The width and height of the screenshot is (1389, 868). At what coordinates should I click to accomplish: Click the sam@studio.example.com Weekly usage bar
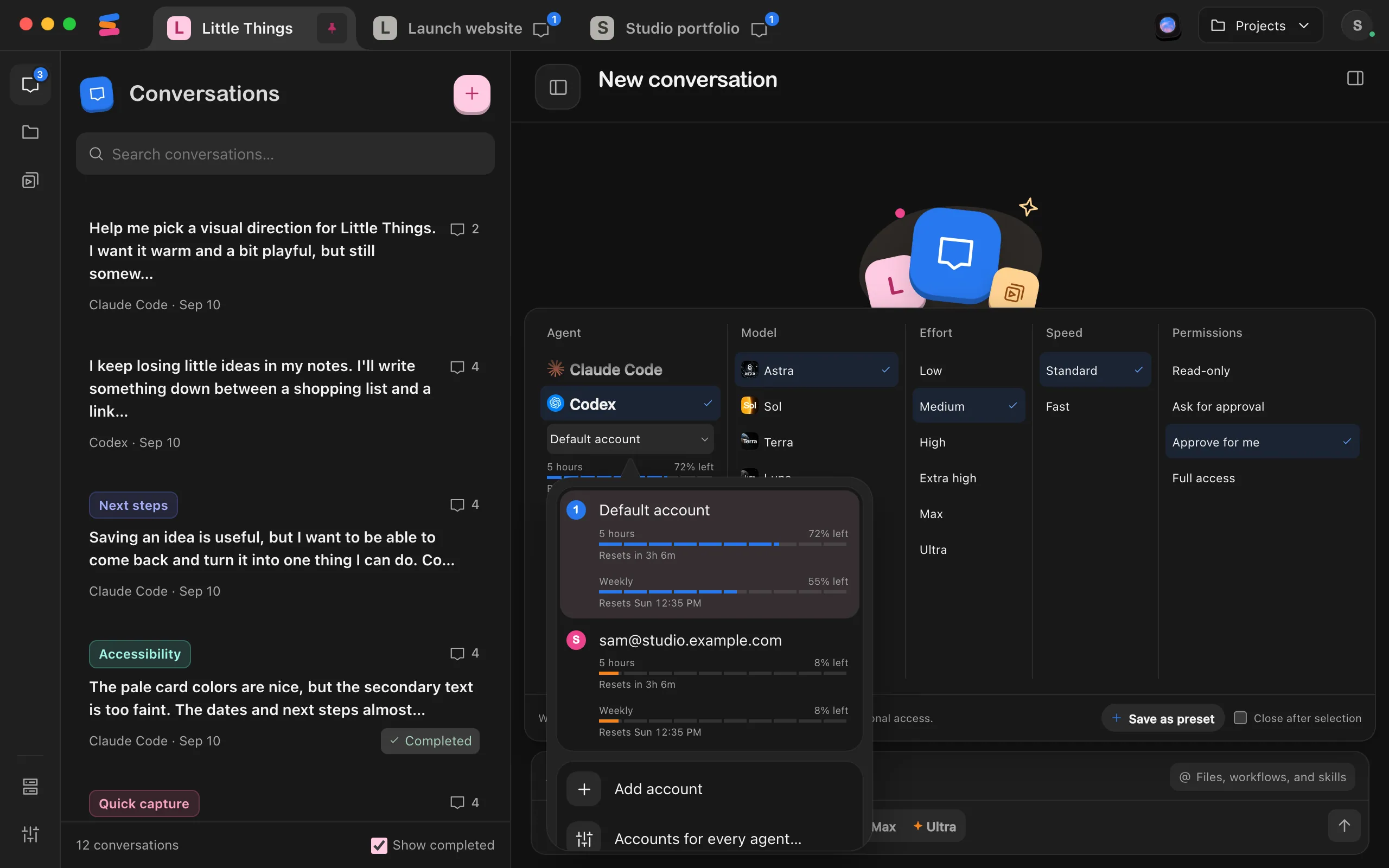723,721
